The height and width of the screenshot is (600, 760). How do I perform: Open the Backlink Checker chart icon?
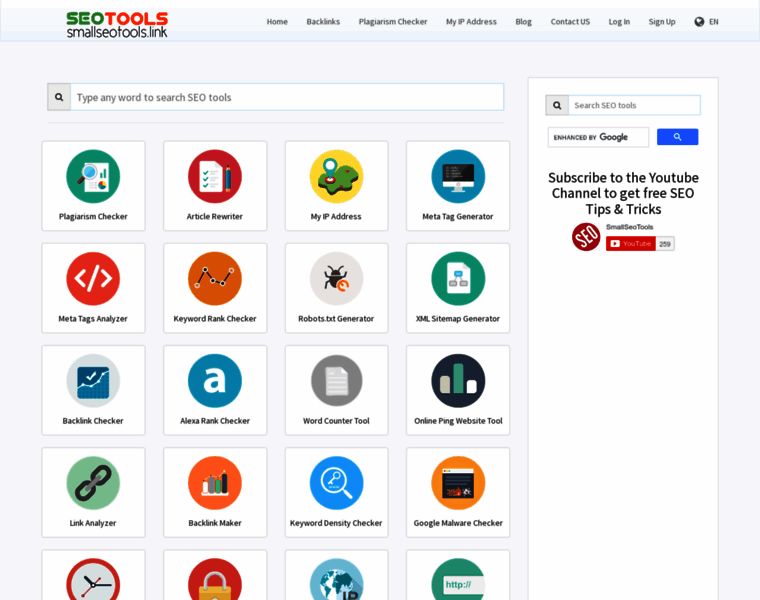(93, 381)
